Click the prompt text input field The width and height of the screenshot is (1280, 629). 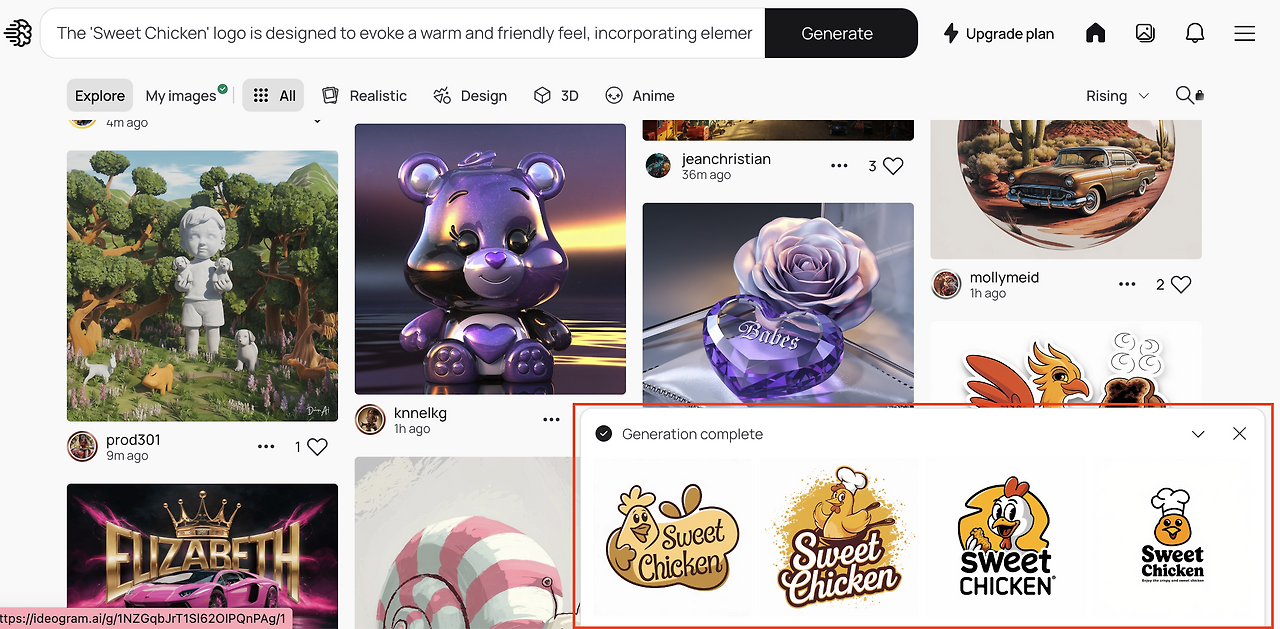pyautogui.click(x=404, y=33)
